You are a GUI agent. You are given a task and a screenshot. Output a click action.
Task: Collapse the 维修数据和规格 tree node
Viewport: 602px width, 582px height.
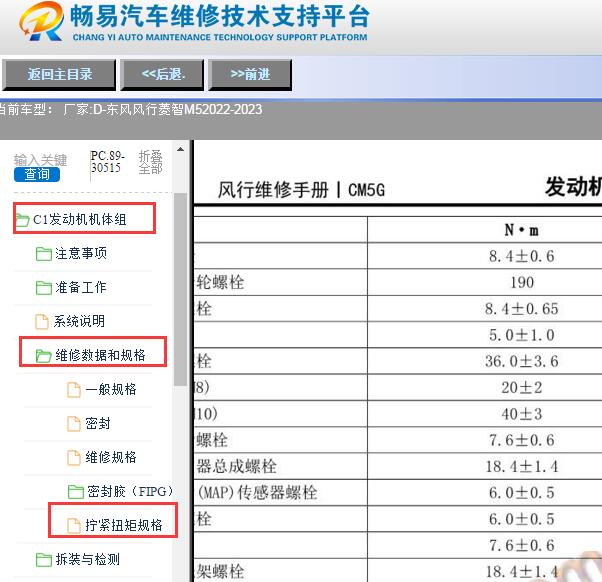coord(100,355)
